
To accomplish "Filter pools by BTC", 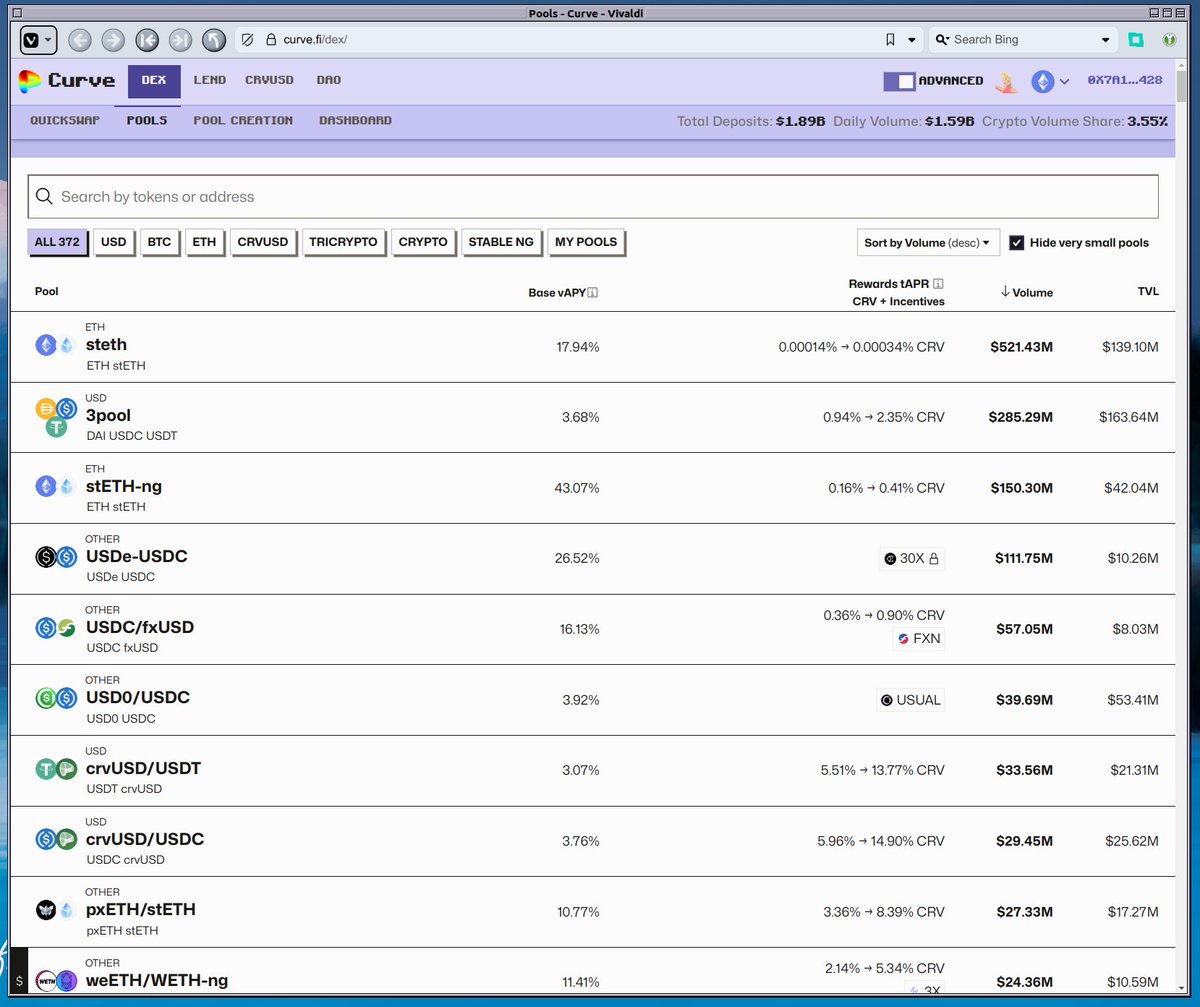I will tap(159, 242).
